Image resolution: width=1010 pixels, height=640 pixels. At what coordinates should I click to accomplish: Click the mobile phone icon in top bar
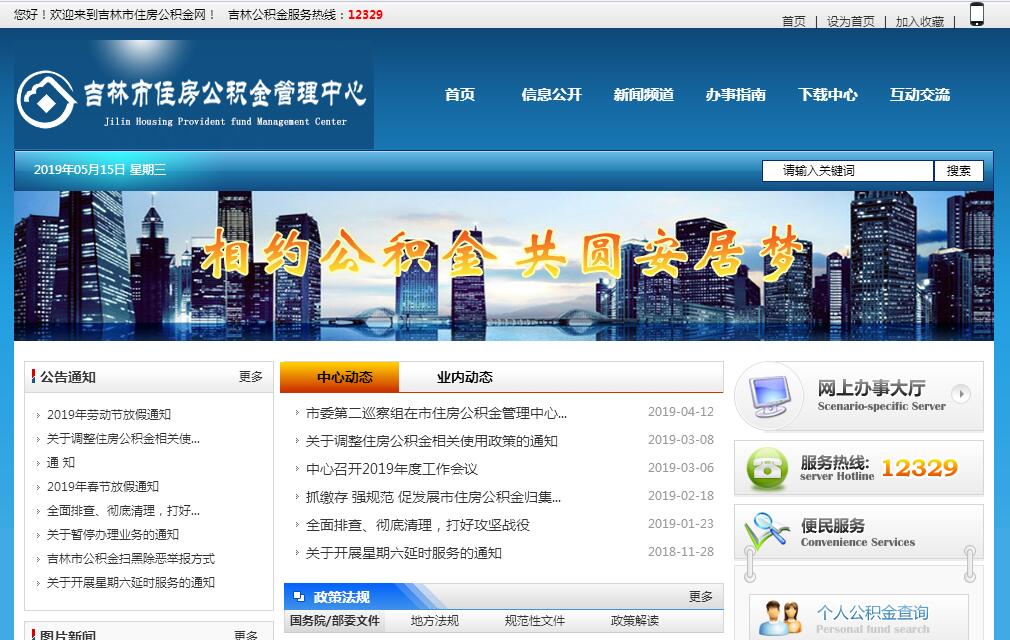[977, 14]
